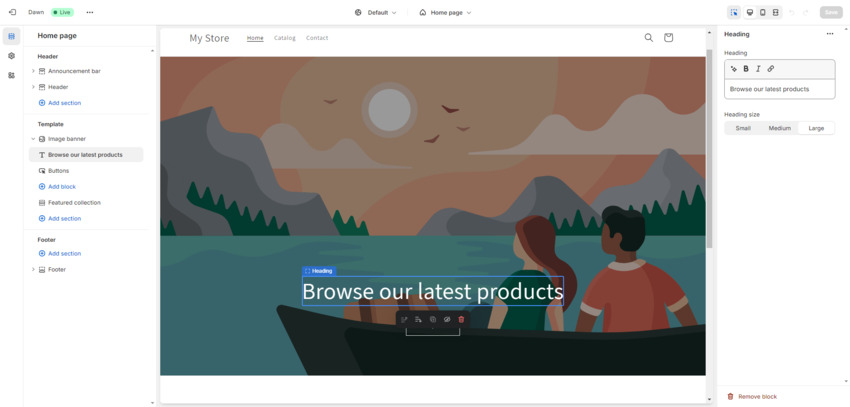Open Theme settings gear icon in the sidebar
The height and width of the screenshot is (407, 850).
pos(11,56)
